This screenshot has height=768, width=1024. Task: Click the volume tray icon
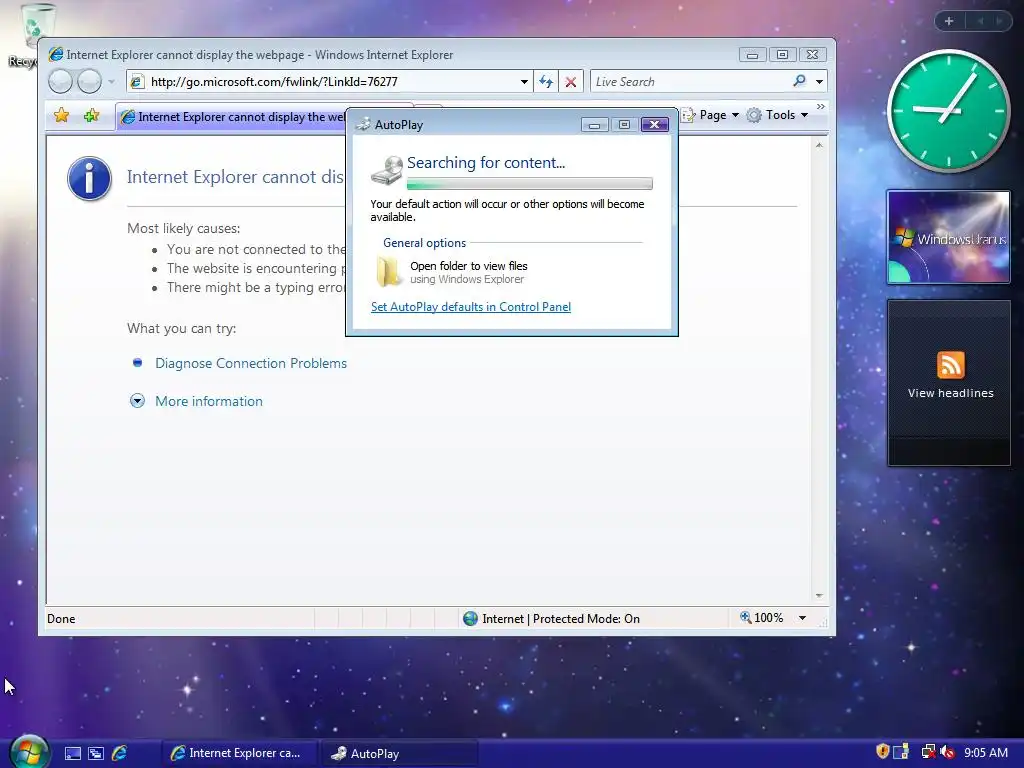click(947, 752)
